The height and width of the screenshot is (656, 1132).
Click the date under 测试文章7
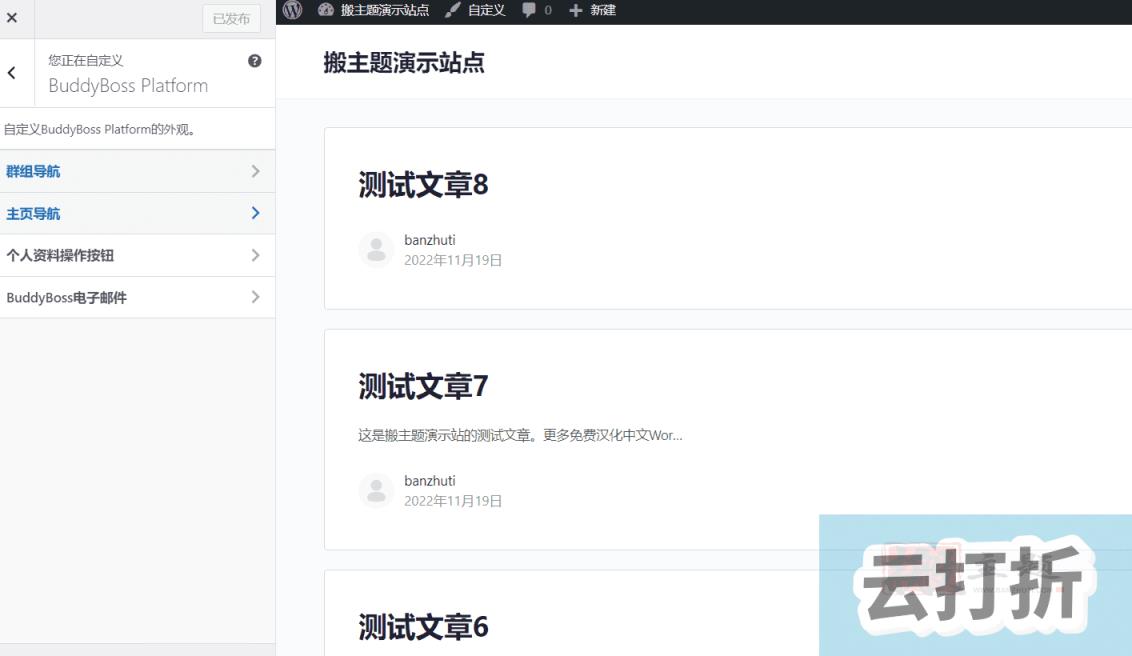tap(453, 501)
